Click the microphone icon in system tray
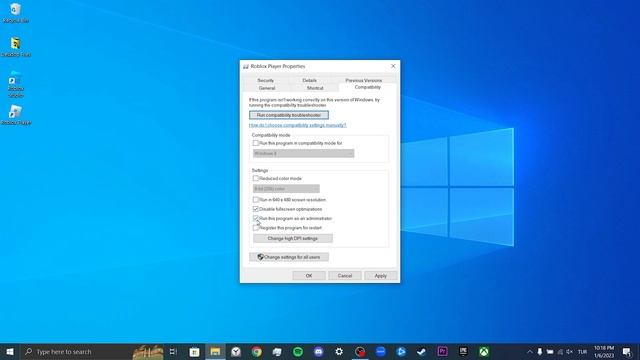The image size is (640, 360). point(540,351)
